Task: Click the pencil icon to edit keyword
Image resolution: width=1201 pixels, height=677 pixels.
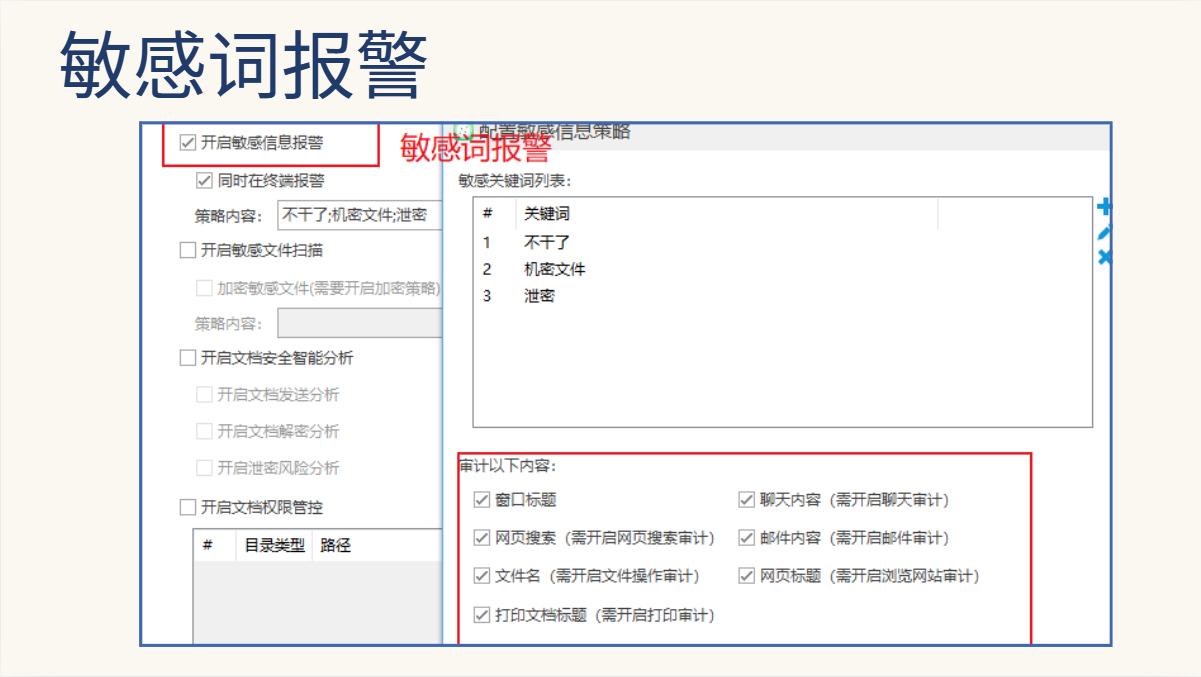Action: tap(1104, 233)
